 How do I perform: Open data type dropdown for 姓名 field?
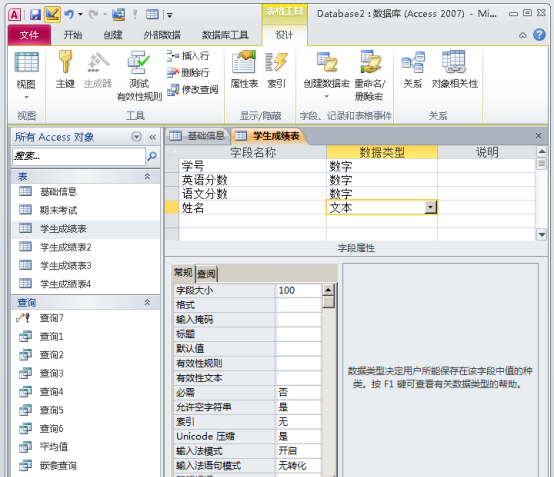[430, 207]
